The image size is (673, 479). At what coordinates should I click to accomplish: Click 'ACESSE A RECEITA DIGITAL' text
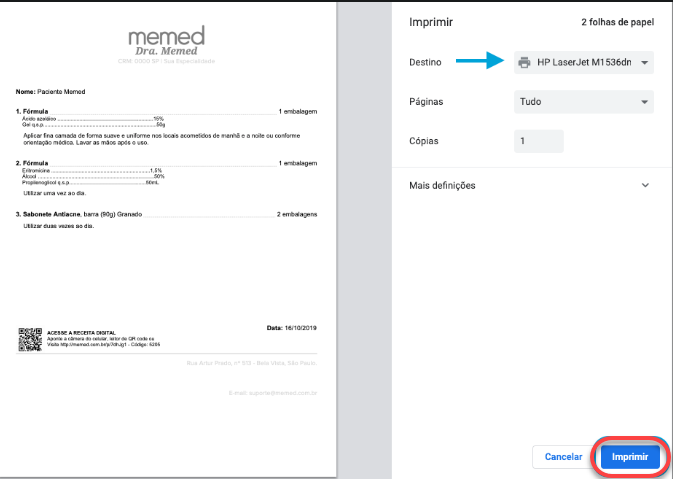[81, 333]
